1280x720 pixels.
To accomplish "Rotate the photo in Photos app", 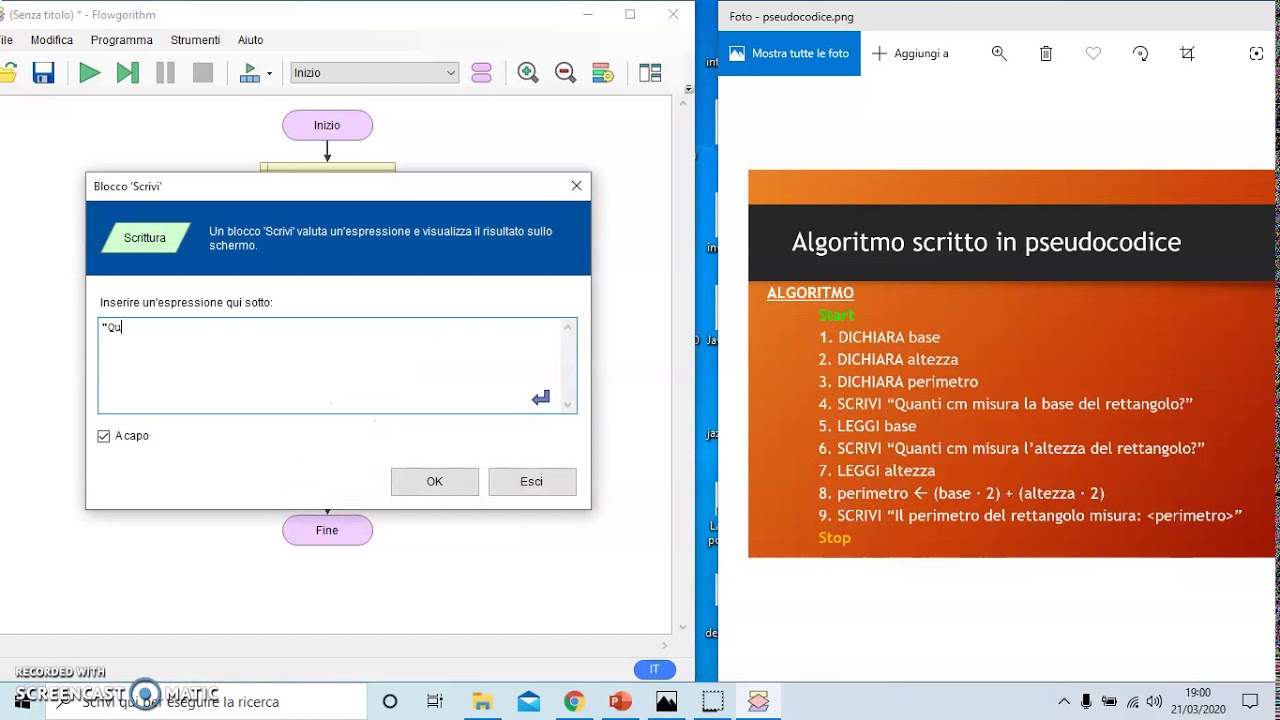I will 1140,53.
